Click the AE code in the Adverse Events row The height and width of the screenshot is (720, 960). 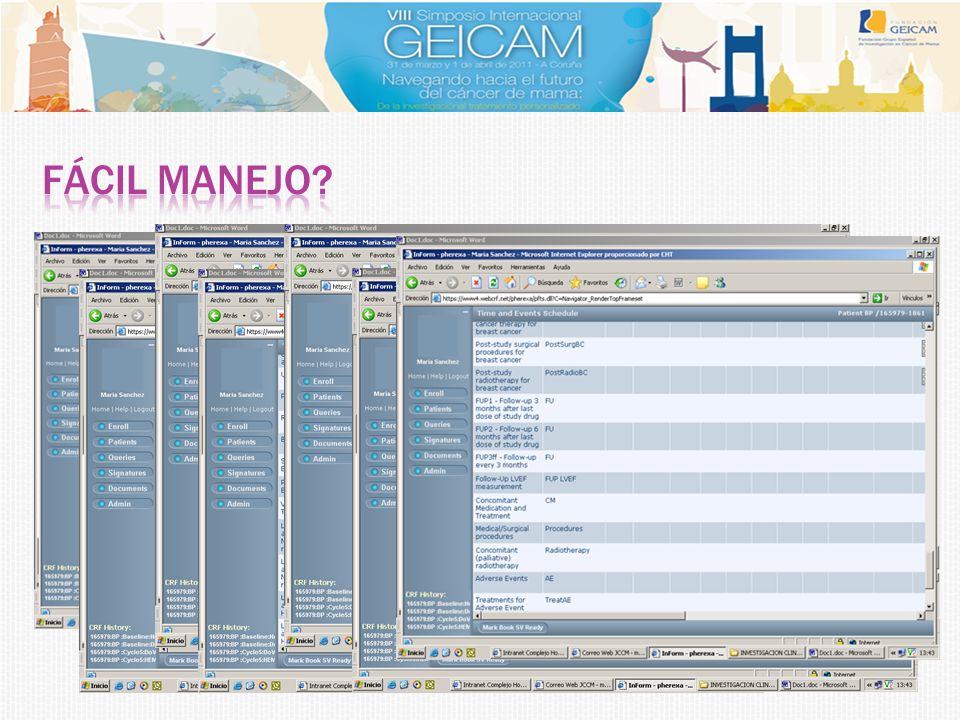click(x=549, y=579)
